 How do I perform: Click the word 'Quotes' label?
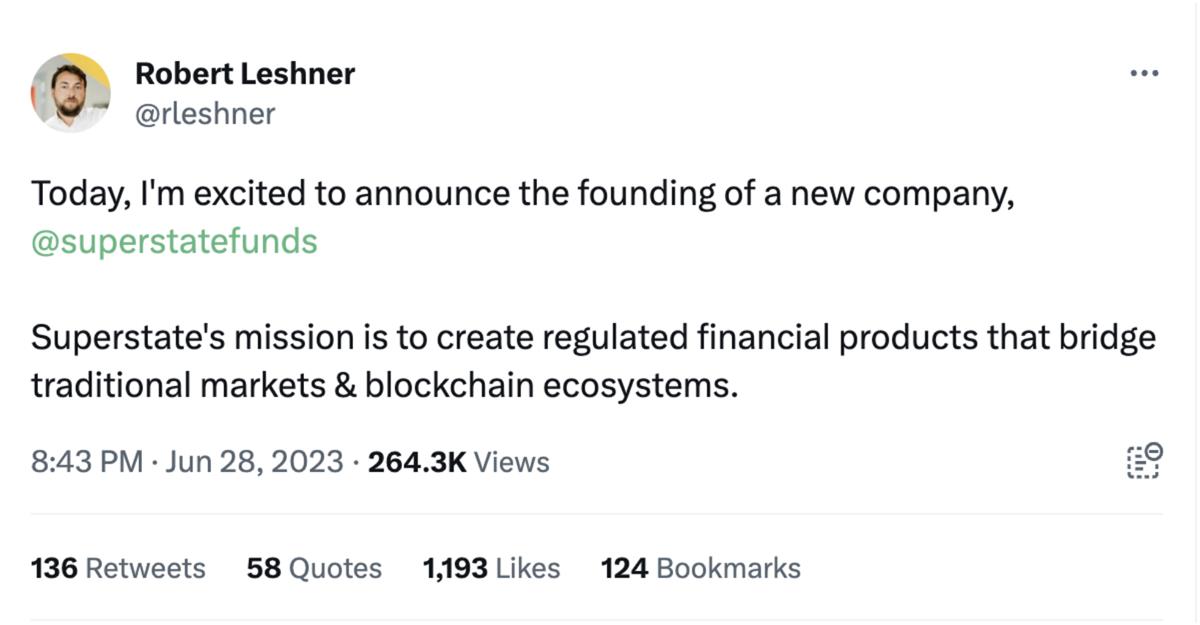click(336, 568)
